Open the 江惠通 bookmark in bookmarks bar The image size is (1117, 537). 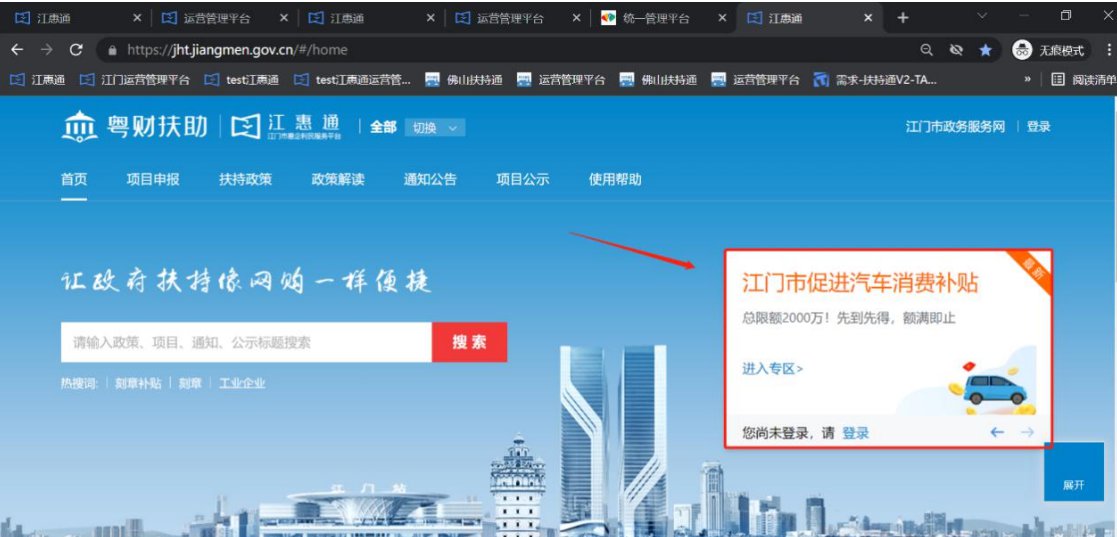[37, 80]
